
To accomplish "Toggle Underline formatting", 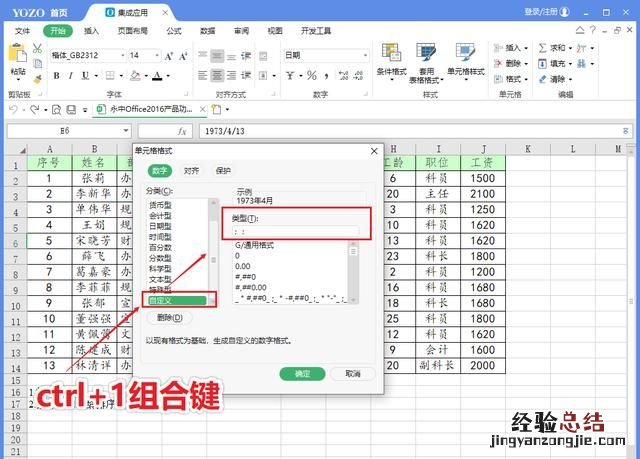I will pyautogui.click(x=85, y=76).
